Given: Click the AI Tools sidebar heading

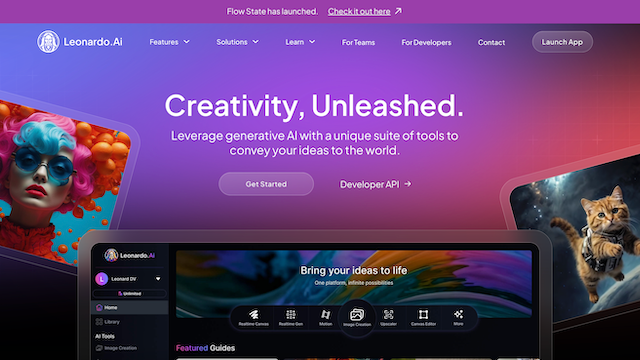Looking at the screenshot, I should [x=105, y=336].
